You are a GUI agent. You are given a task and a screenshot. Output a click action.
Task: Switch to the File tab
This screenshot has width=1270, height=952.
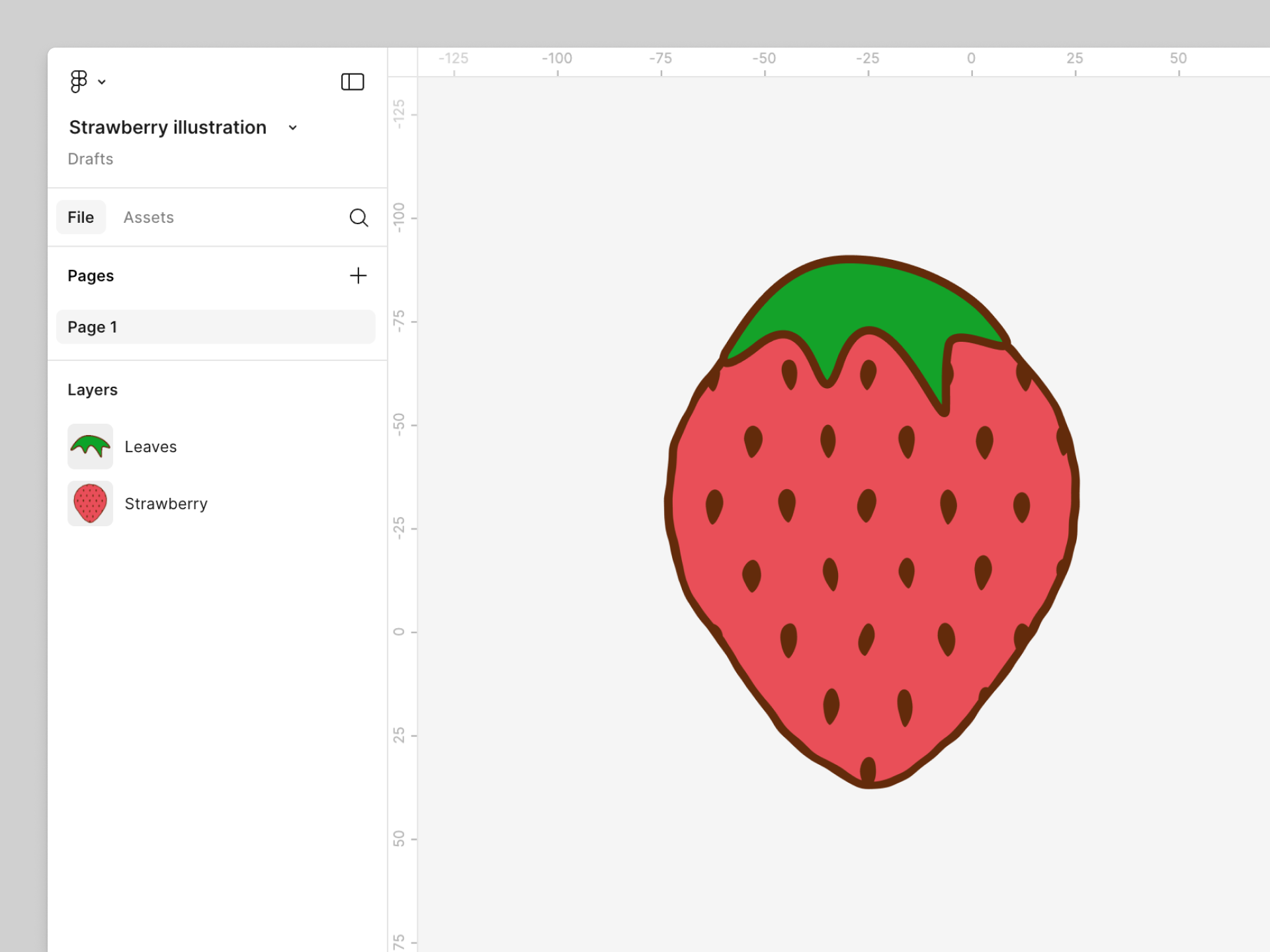(x=81, y=217)
